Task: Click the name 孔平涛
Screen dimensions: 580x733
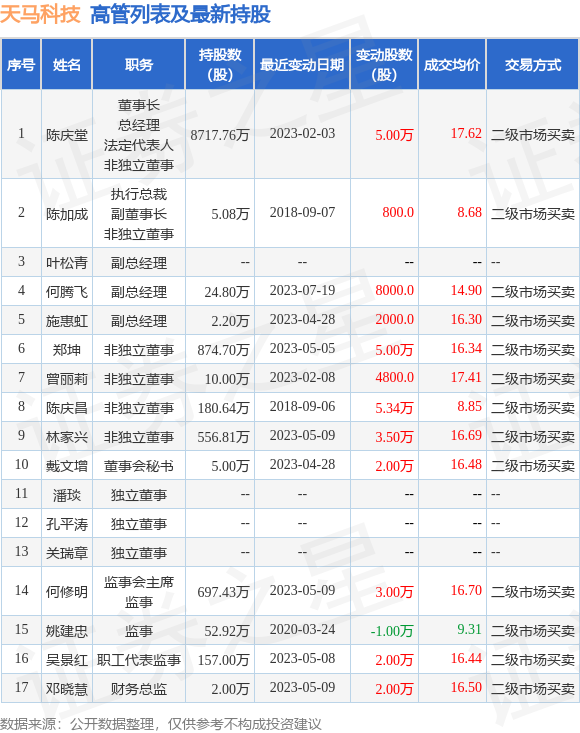Action: tap(67, 524)
